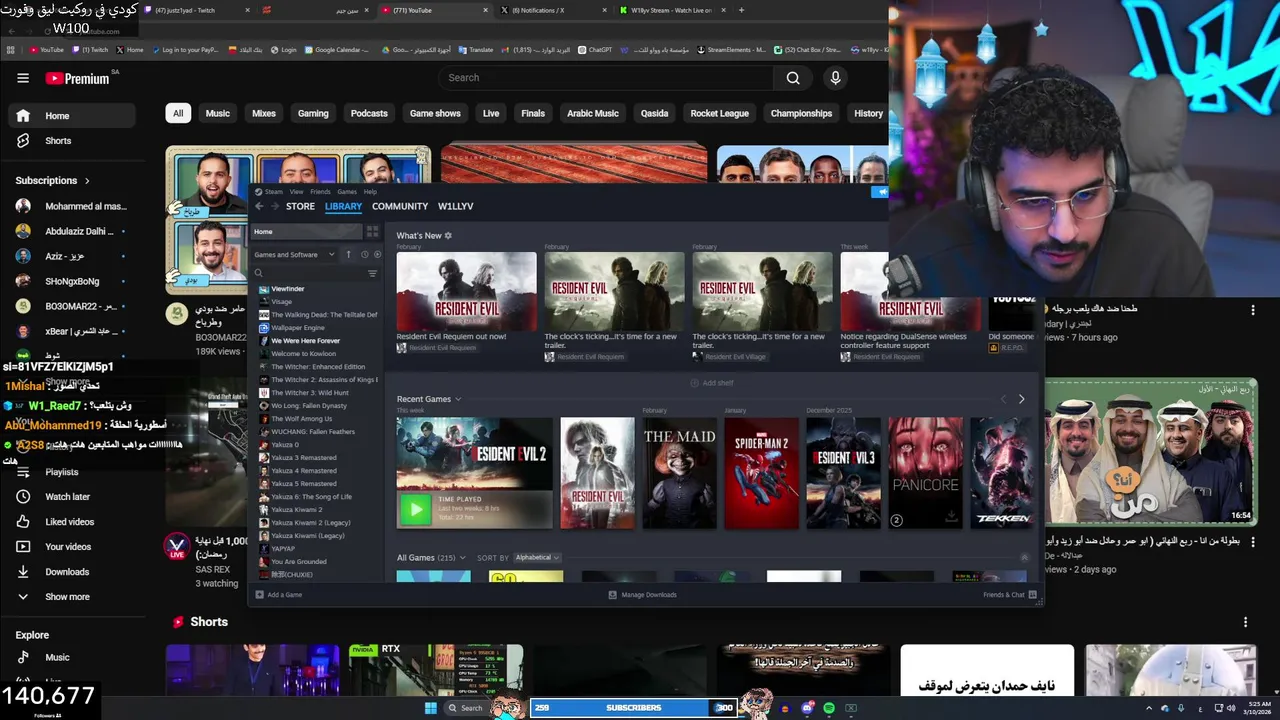Click the sort-ascending arrow beside Games and Software
1280x720 pixels.
tap(349, 255)
